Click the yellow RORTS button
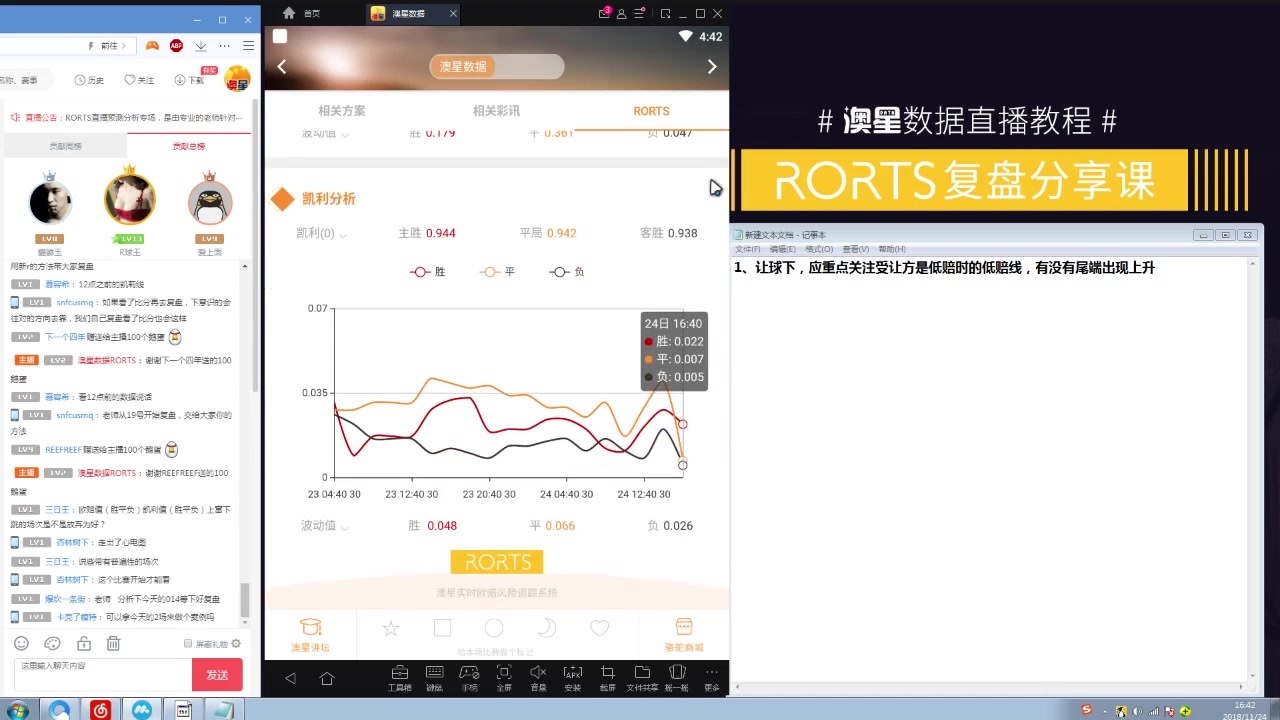 [x=497, y=562]
